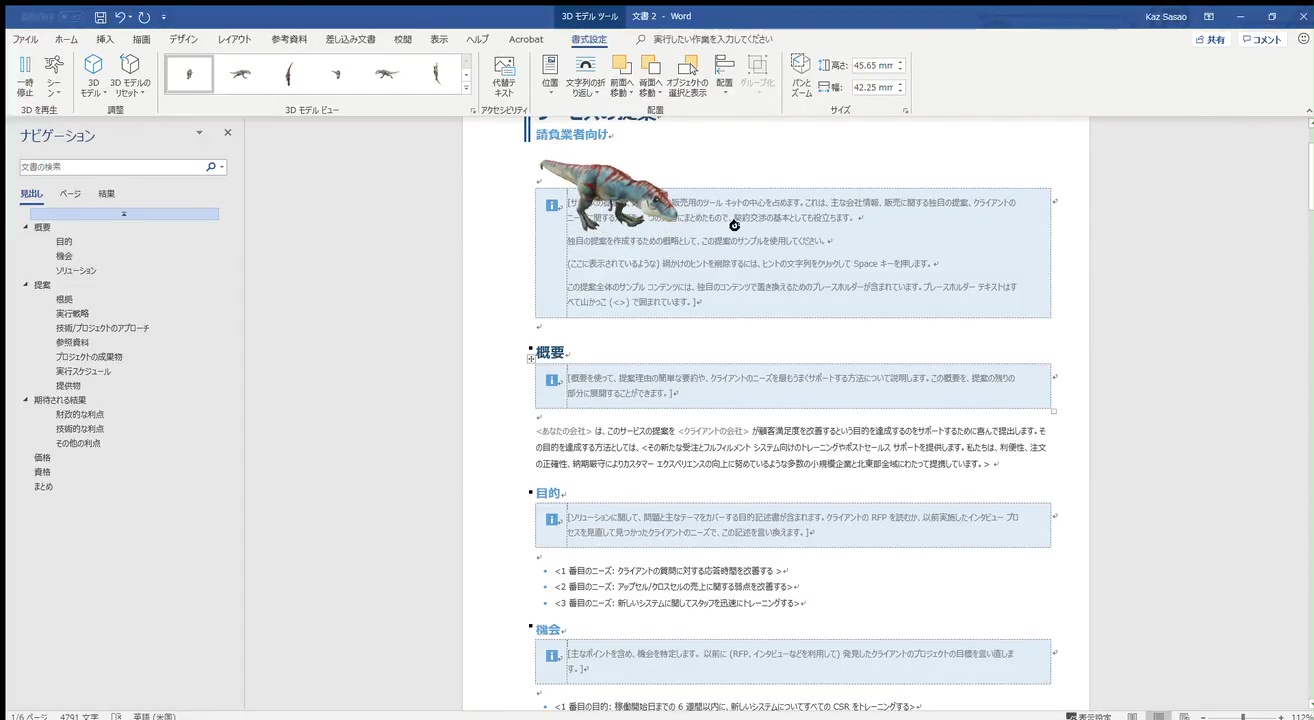This screenshot has height=720, width=1314.
Task: Click the コメント button
Action: pos(1261,40)
